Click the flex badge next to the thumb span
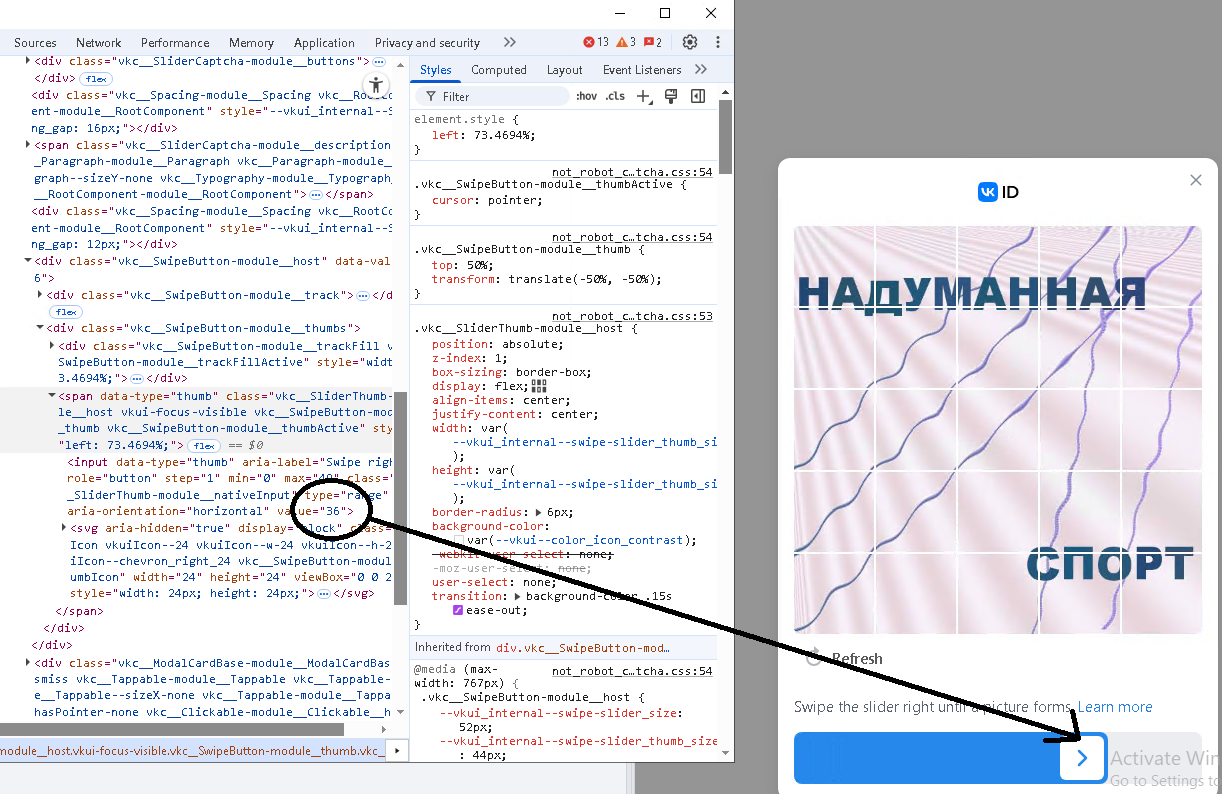 coord(204,445)
